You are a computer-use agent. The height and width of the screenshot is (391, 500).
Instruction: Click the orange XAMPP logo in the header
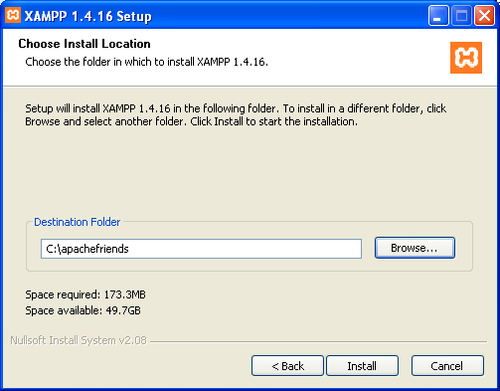click(x=466, y=57)
